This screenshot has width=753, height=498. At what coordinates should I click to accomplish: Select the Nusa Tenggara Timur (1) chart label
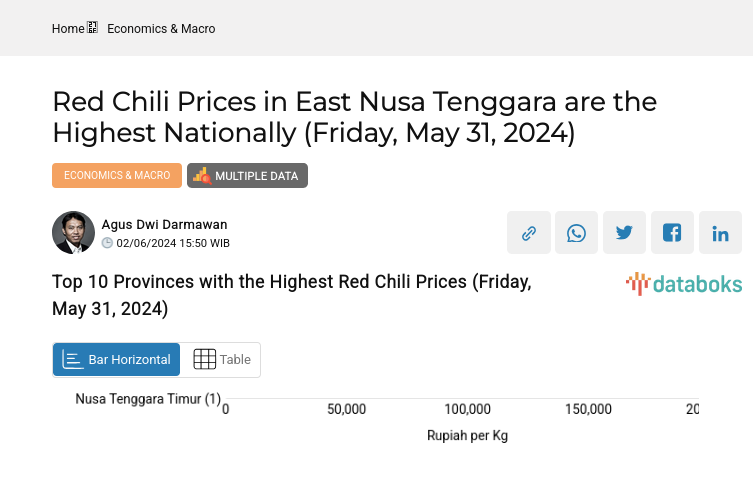click(x=148, y=399)
